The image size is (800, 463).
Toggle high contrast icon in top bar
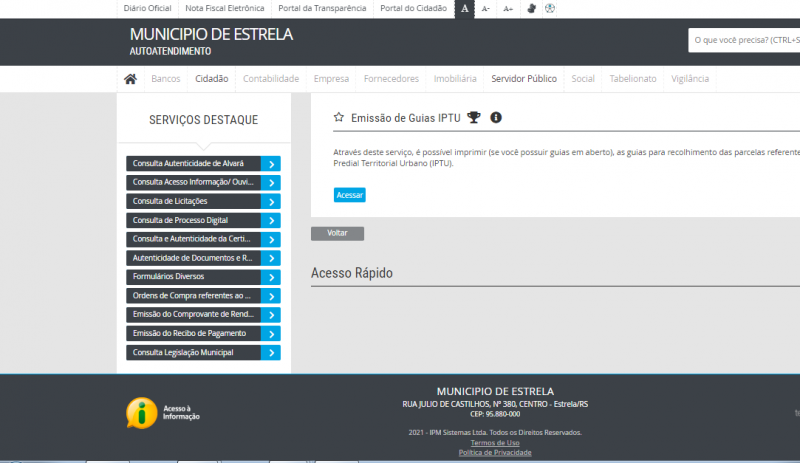coord(531,8)
